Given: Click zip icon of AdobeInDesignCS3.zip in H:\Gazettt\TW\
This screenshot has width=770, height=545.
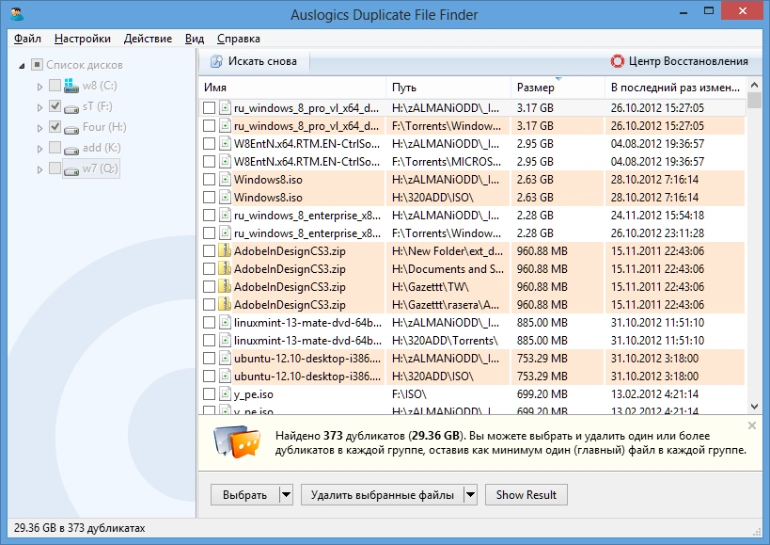Looking at the screenshot, I should (x=225, y=286).
